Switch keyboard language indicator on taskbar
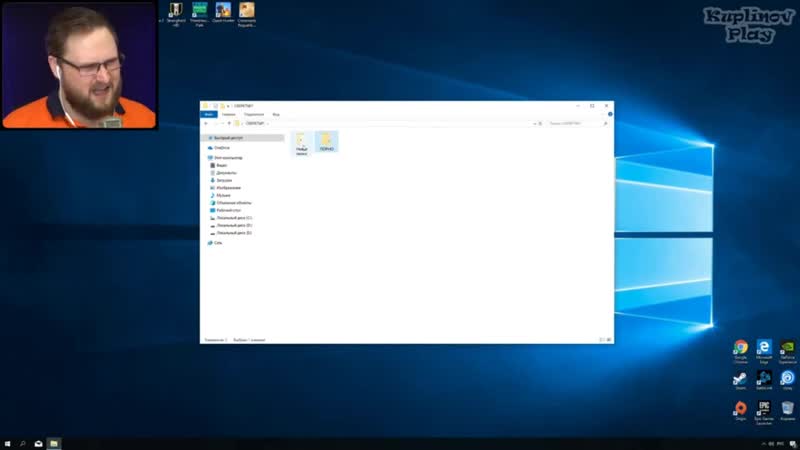The image size is (800, 450). (780, 444)
